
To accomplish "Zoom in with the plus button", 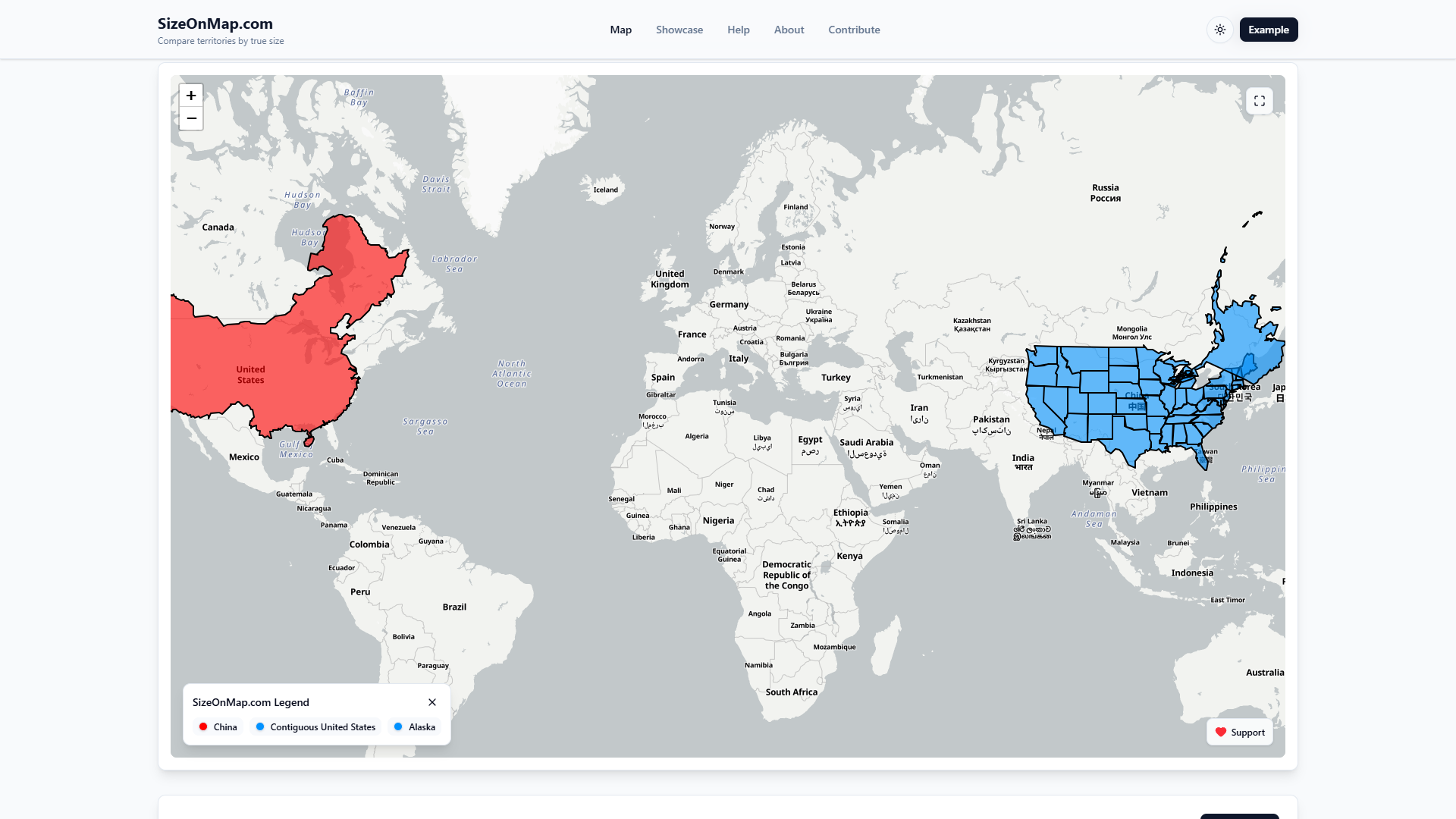I will (191, 96).
